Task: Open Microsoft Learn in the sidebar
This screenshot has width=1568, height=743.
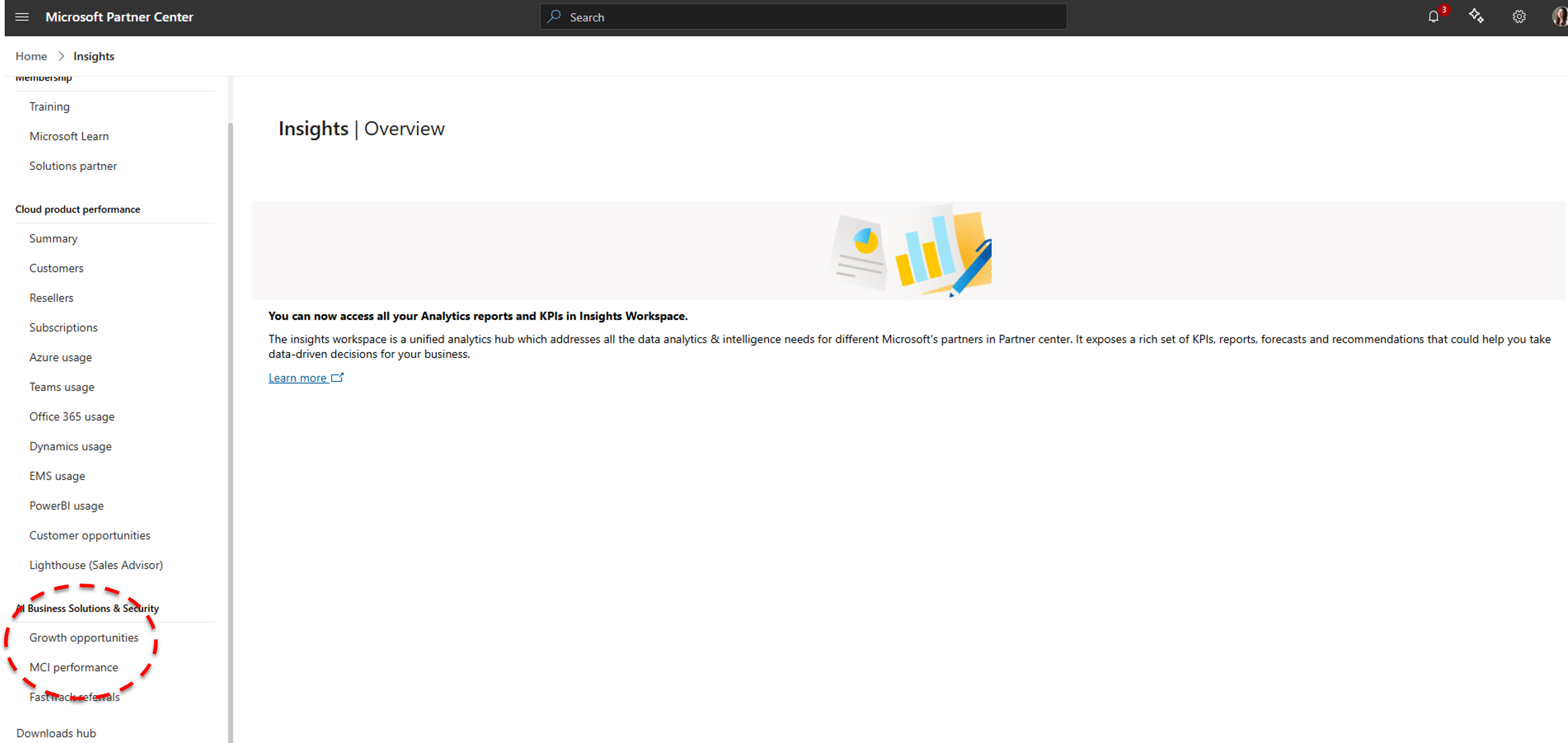Action: (69, 137)
